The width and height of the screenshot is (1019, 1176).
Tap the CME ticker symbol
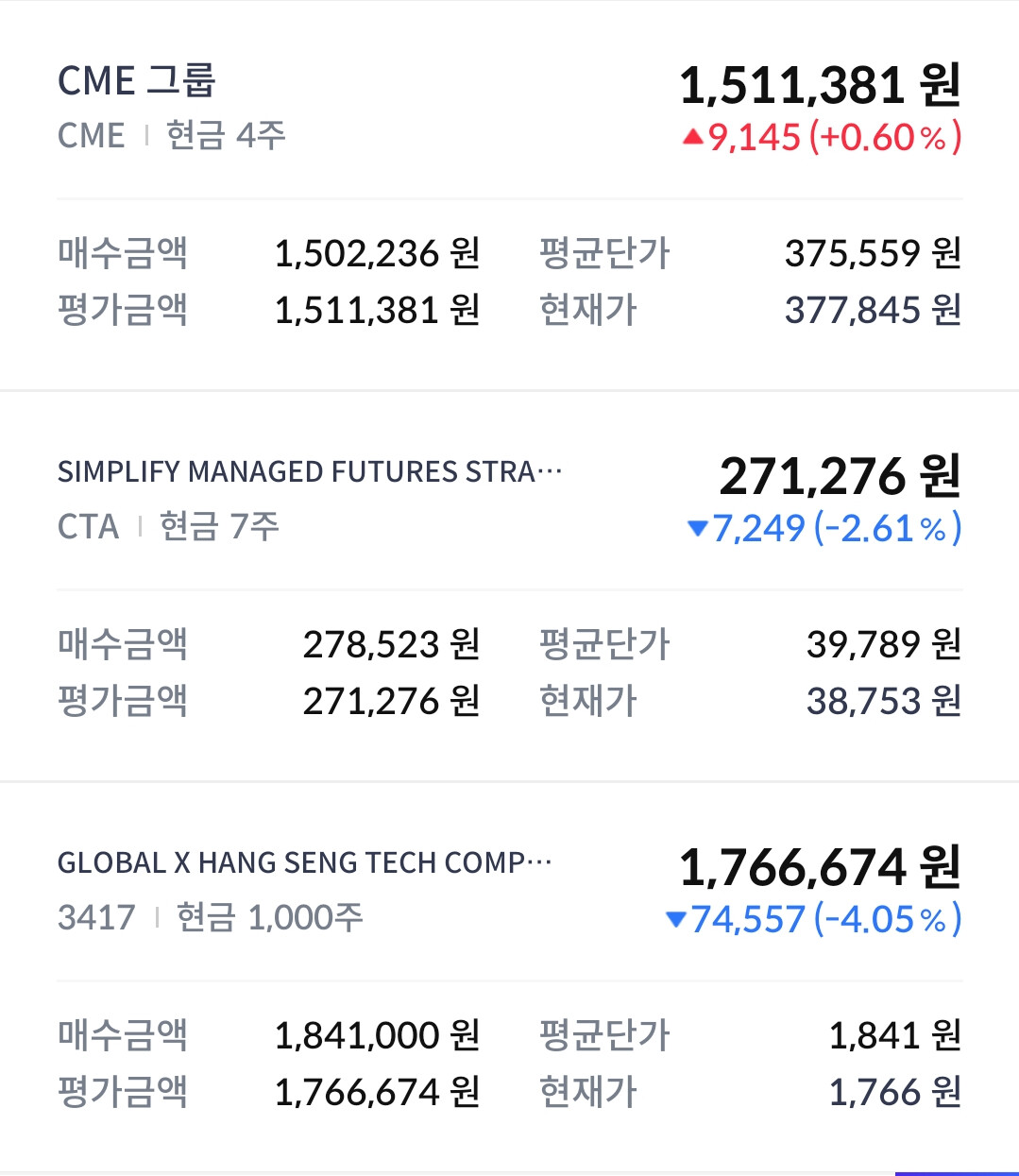[91, 136]
